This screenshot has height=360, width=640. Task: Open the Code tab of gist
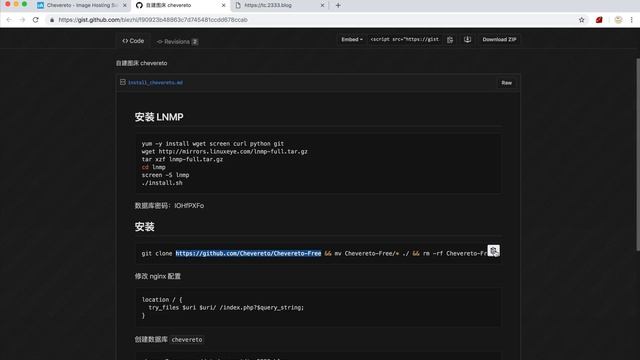133,41
